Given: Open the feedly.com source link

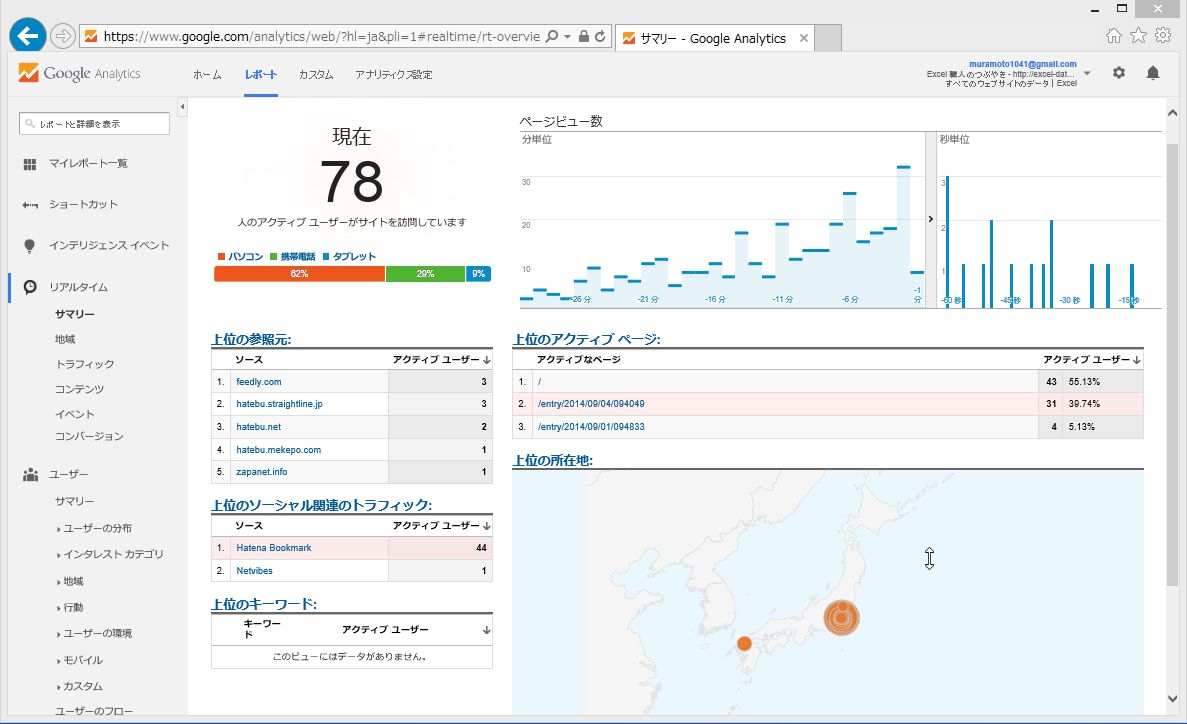Looking at the screenshot, I should tap(258, 382).
